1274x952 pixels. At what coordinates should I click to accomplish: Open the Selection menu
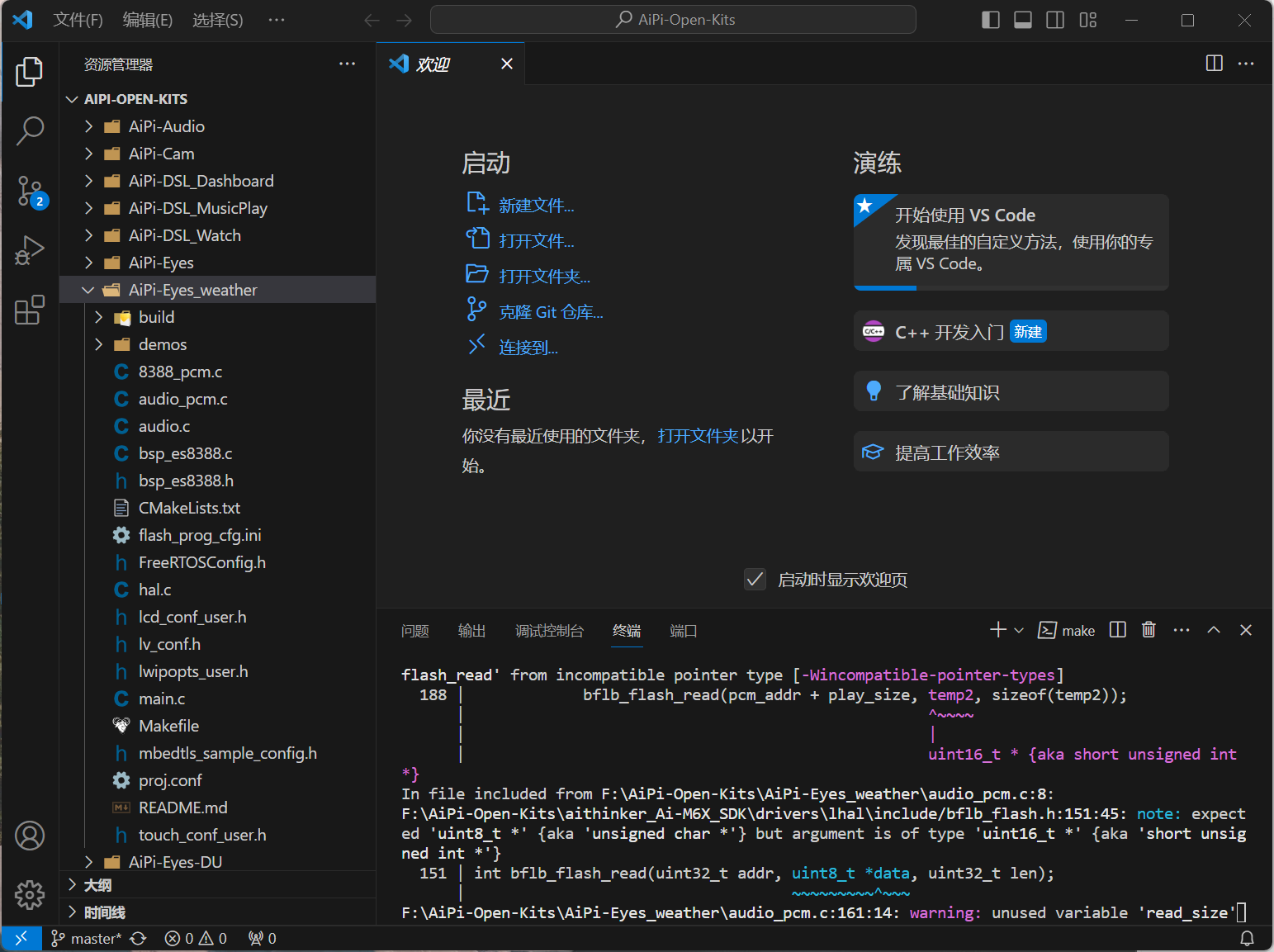pyautogui.click(x=218, y=20)
